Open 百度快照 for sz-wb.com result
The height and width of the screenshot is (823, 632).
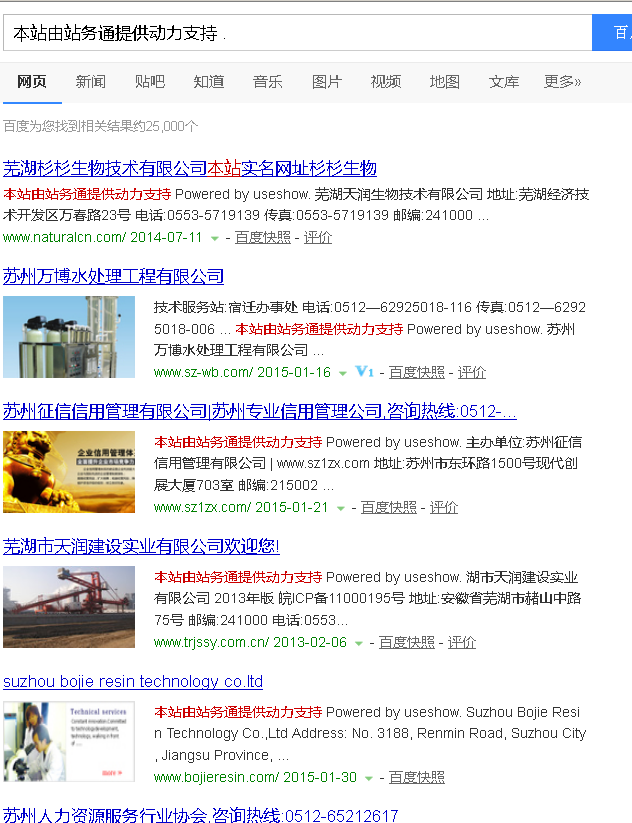point(416,373)
